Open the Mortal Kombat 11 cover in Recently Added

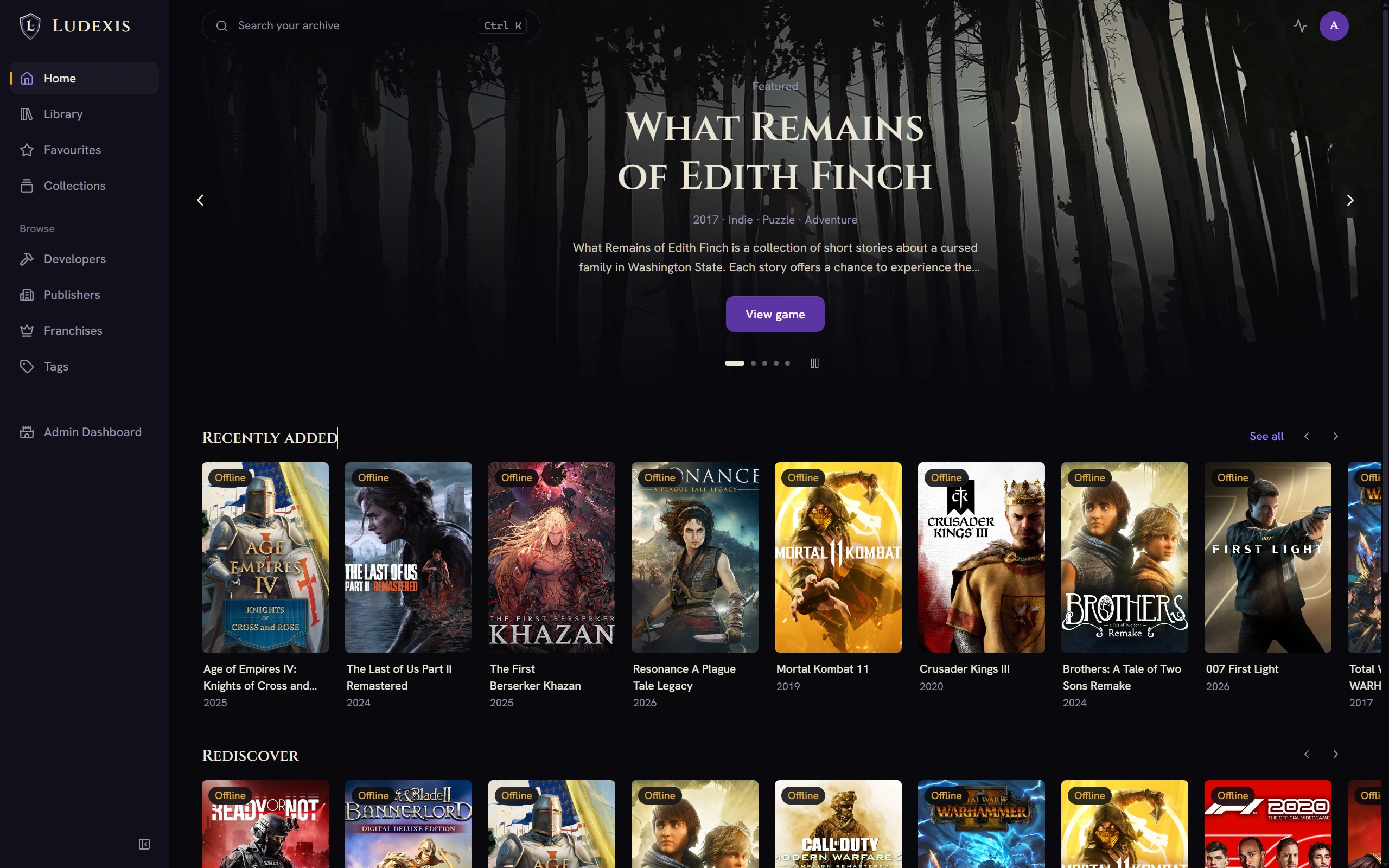click(x=838, y=557)
